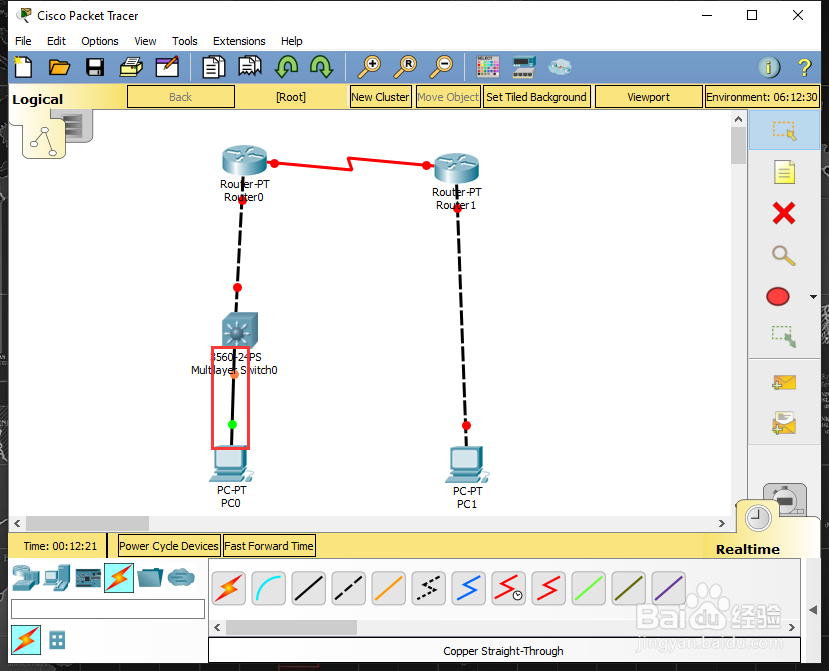Choose the Serial DCE cable with clock
829x671 pixels.
pyautogui.click(x=508, y=588)
